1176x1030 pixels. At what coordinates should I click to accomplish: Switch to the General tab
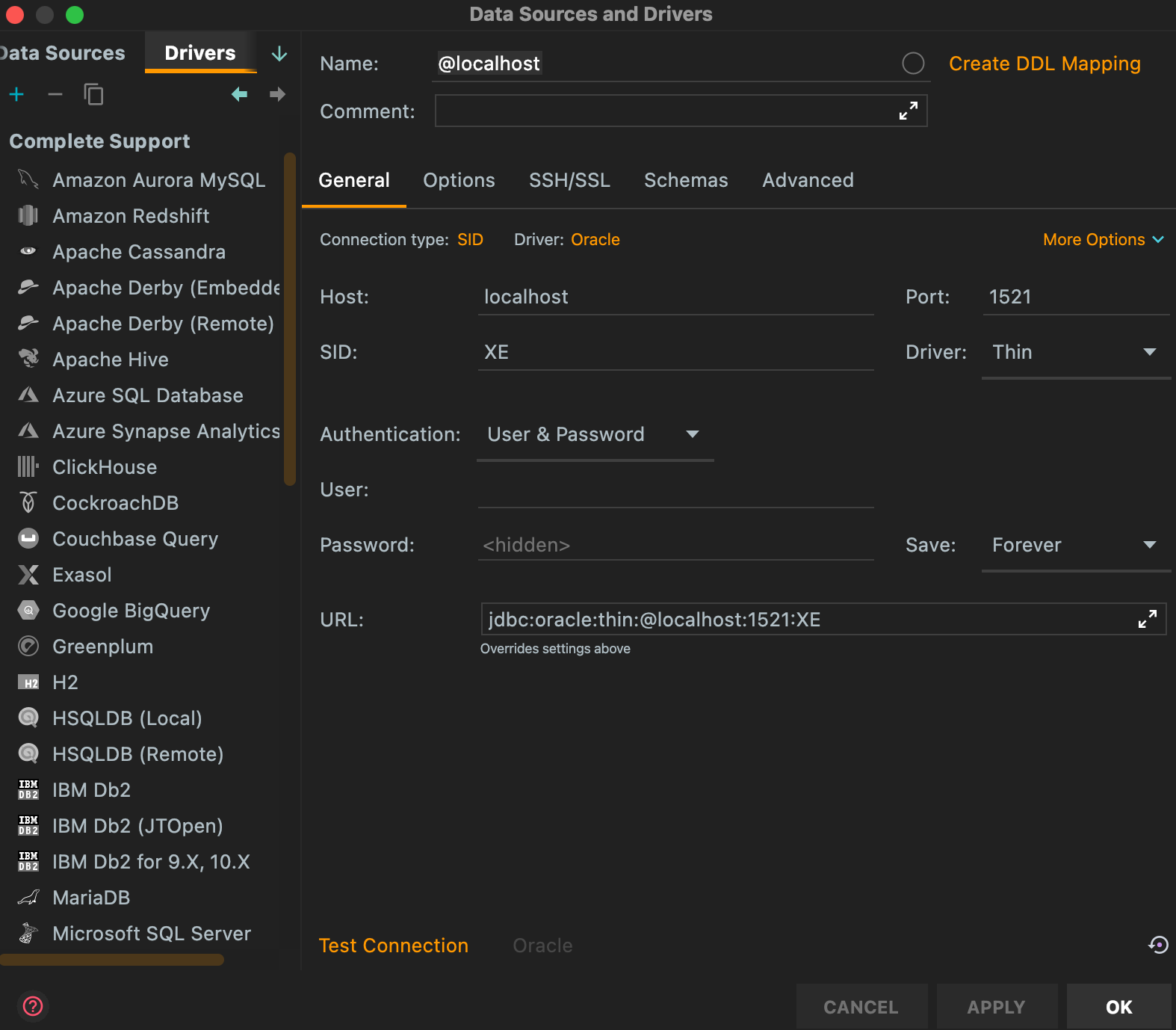354,180
